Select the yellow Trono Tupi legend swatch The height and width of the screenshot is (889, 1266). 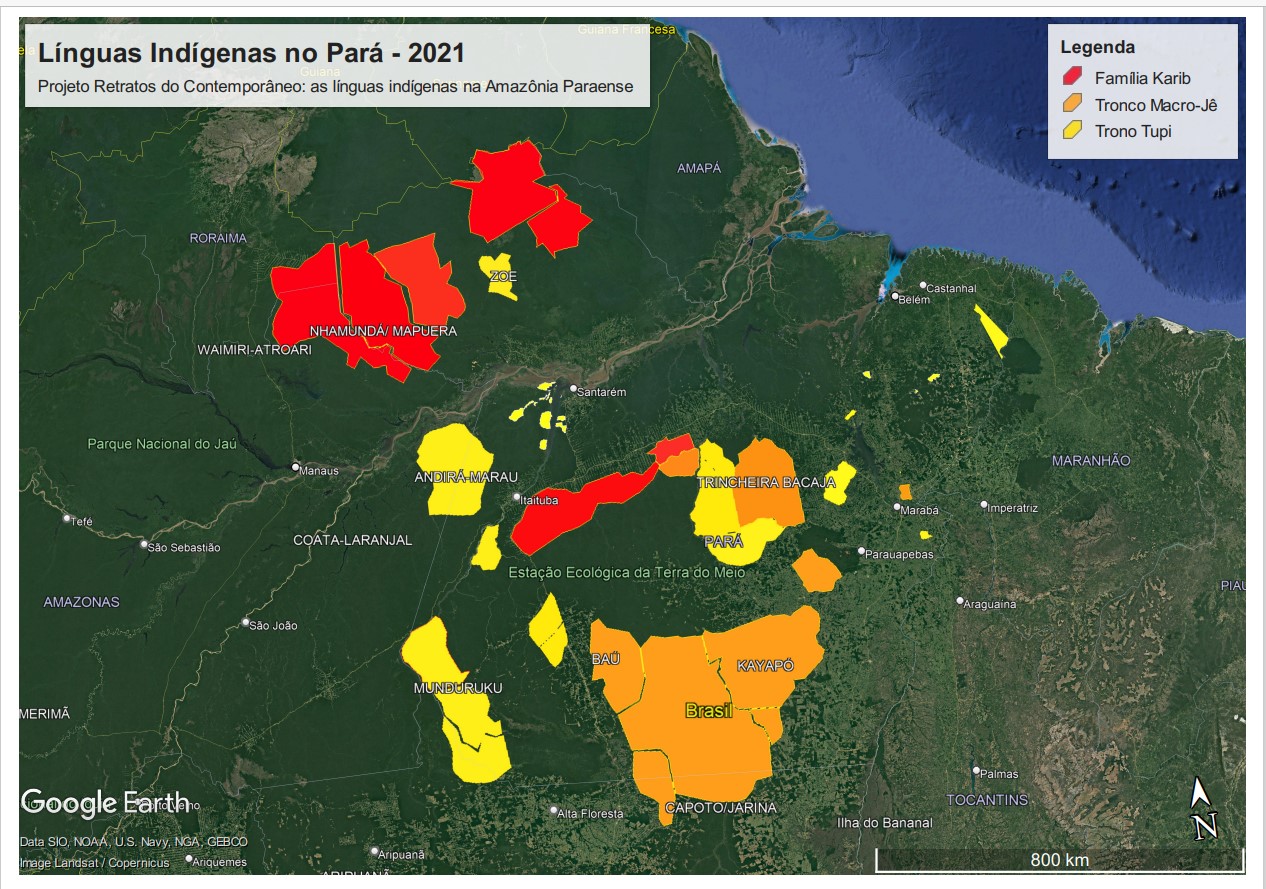click(x=1073, y=131)
